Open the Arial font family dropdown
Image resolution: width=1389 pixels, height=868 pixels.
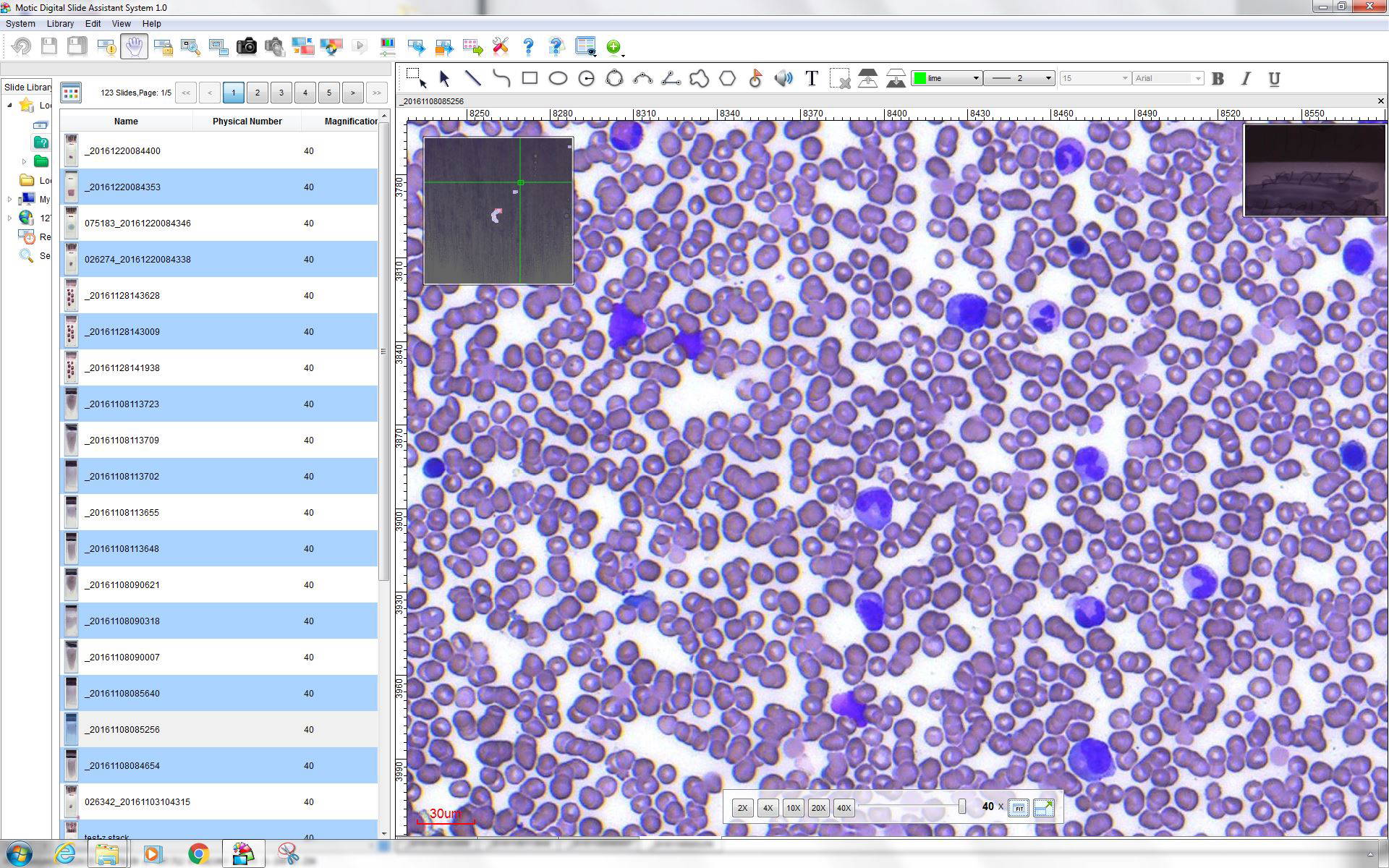pyautogui.click(x=1197, y=78)
